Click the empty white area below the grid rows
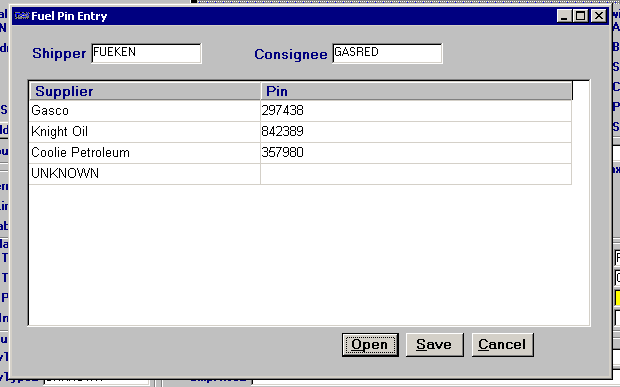 coord(308,254)
